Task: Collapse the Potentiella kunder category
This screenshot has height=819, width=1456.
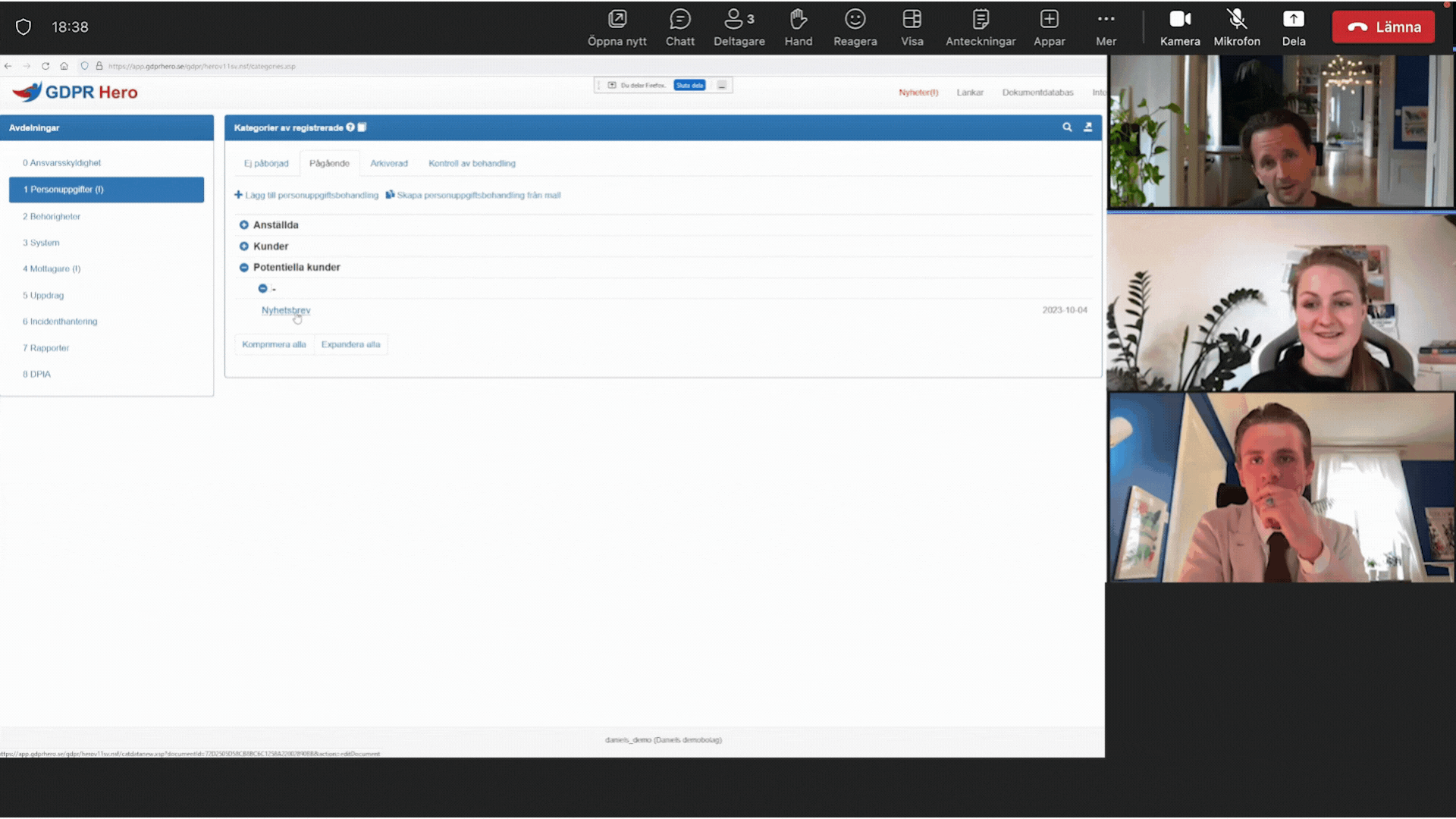Action: [244, 268]
